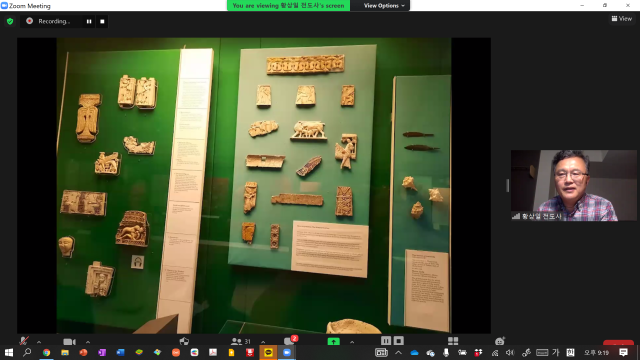This screenshot has height=360, width=640.
Task: Open the touch keyboard tray icon
Action: (542, 353)
